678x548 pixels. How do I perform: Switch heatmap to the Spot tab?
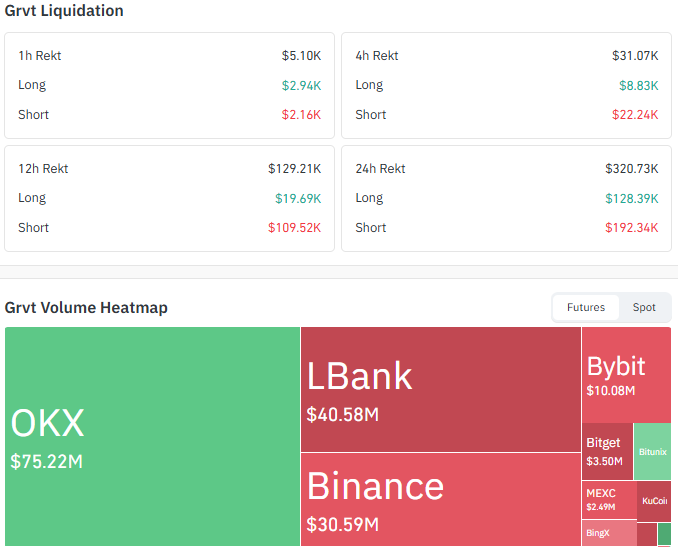click(644, 308)
